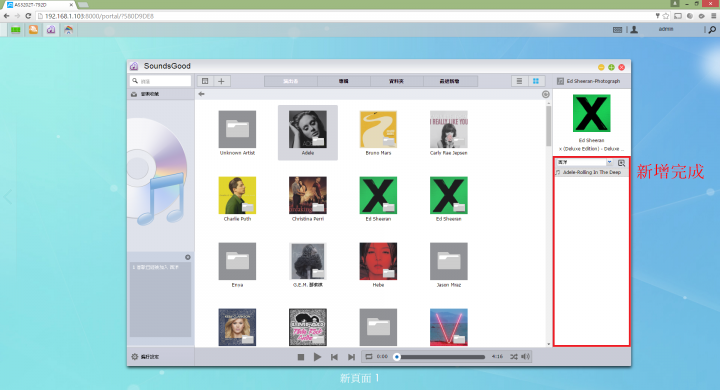Screen dimensions: 720x390
Task: Toggle shuffle playback icon
Action: point(514,356)
